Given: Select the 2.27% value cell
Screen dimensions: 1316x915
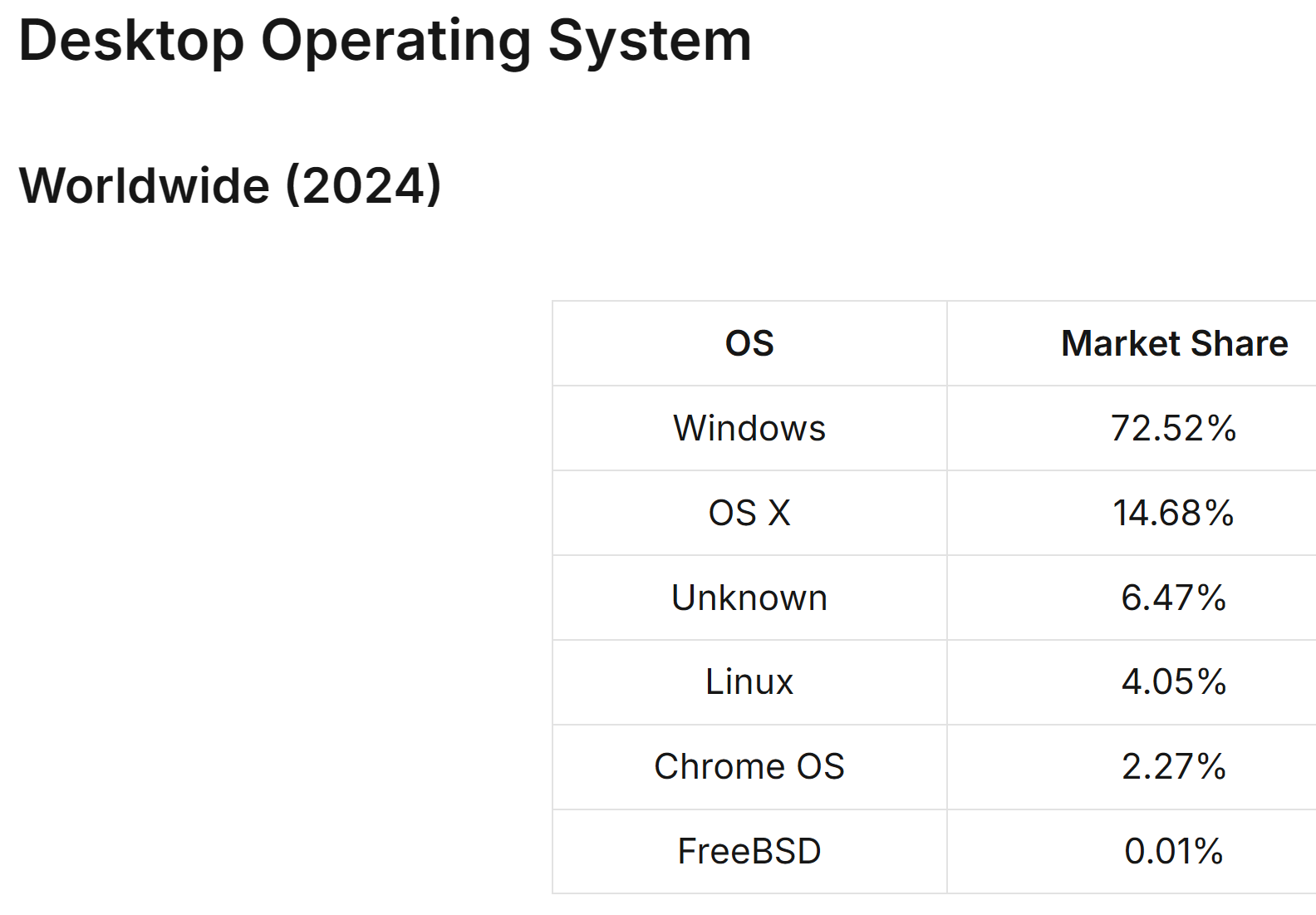Looking at the screenshot, I should click(x=1132, y=767).
